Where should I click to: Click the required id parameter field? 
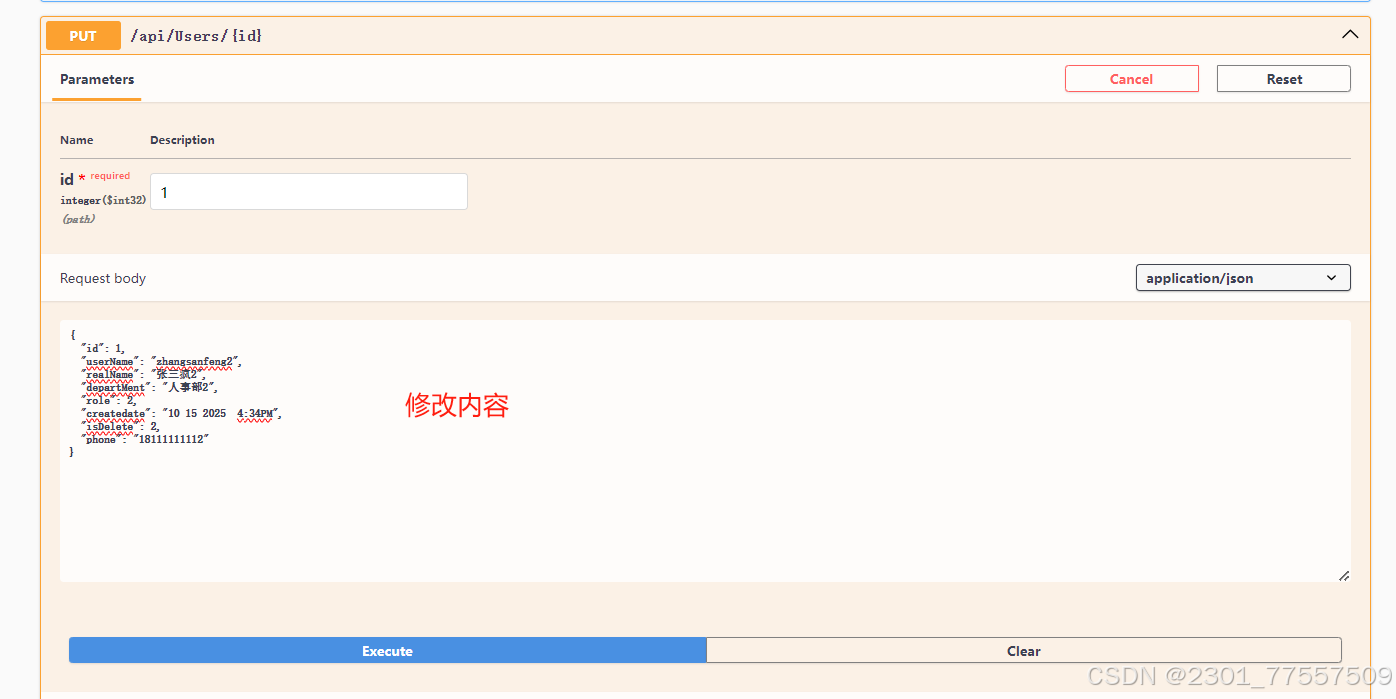(308, 191)
